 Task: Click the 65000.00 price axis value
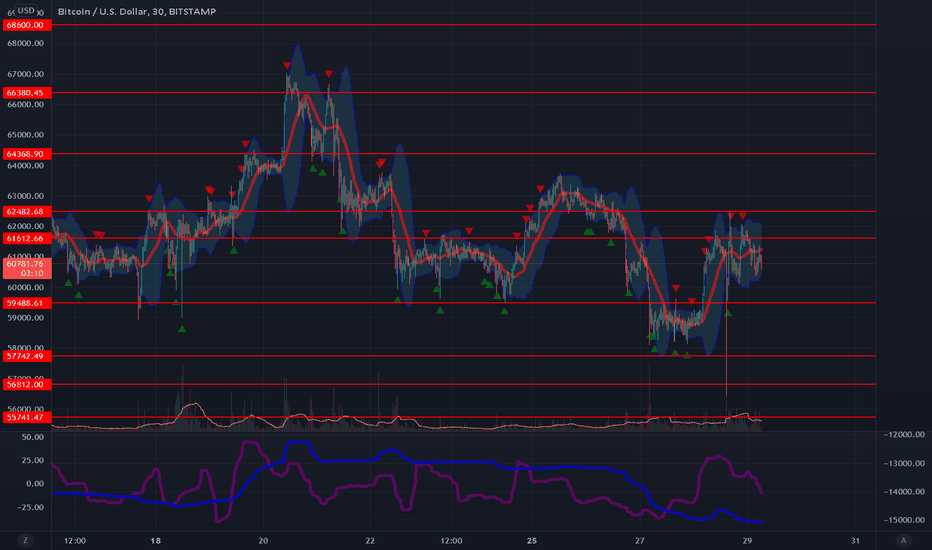coord(26,135)
